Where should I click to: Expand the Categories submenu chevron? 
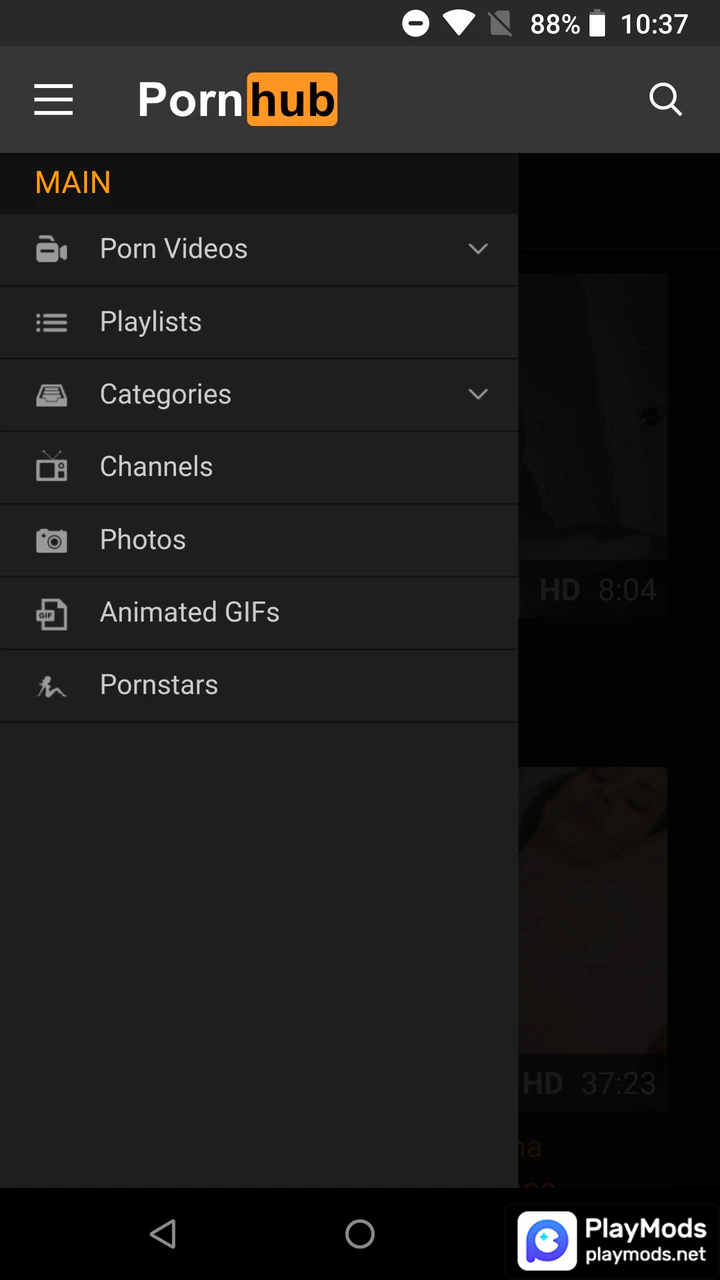click(478, 394)
